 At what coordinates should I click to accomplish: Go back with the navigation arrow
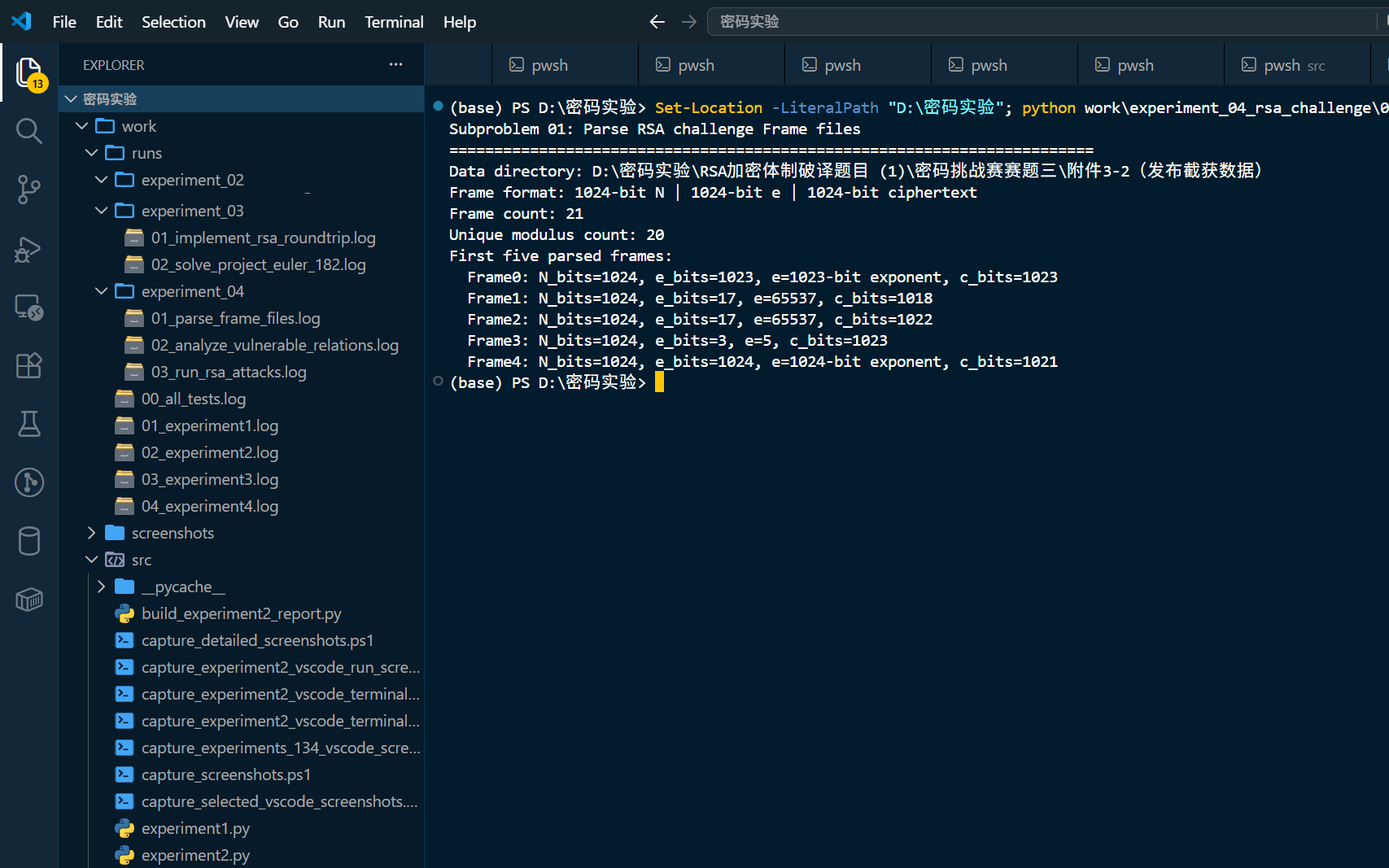click(x=657, y=22)
